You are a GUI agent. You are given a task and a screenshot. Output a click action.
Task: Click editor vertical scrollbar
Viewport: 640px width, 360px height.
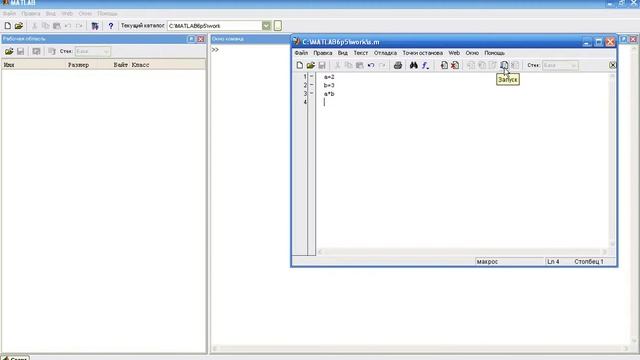[612, 160]
